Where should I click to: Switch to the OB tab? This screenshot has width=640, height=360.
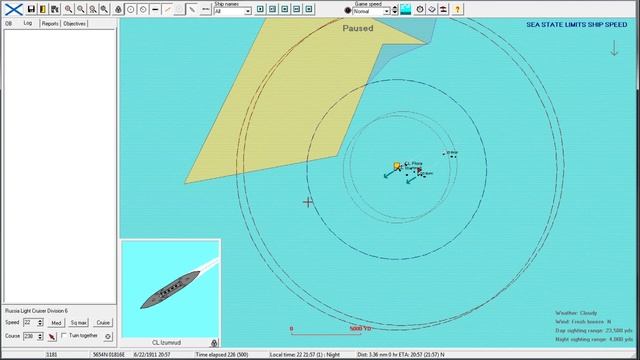tap(9, 24)
